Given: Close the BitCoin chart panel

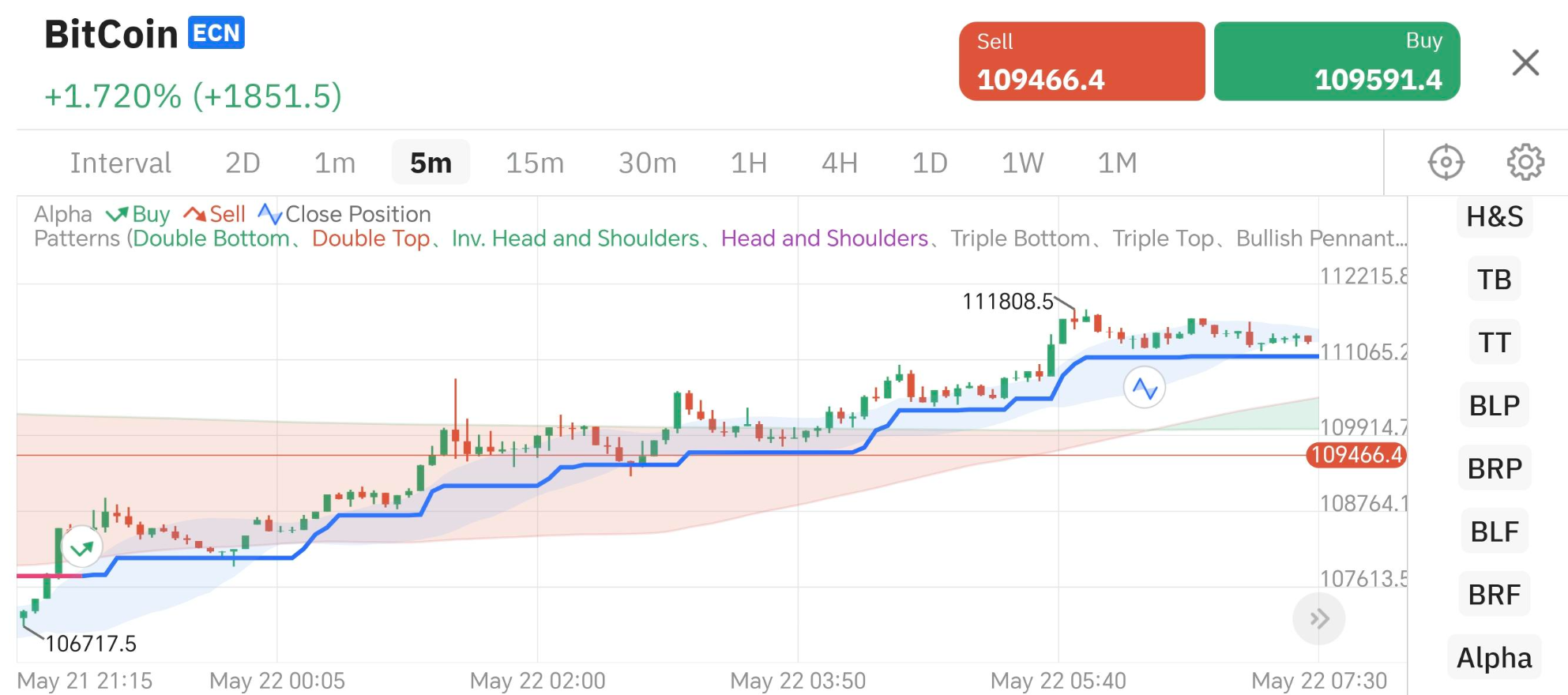Looking at the screenshot, I should tap(1525, 62).
